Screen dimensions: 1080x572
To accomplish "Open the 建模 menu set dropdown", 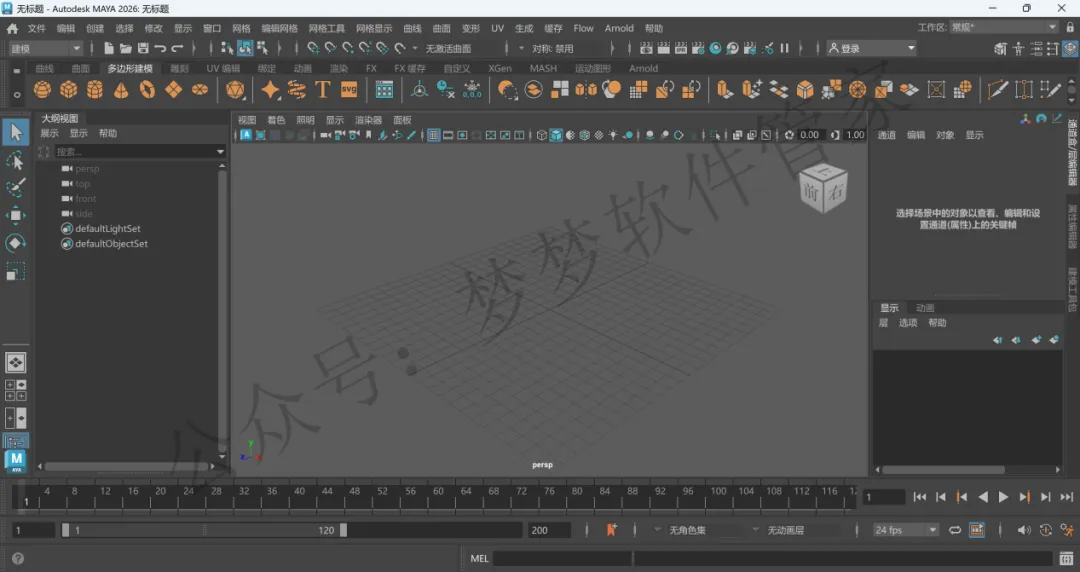I will click(x=45, y=48).
